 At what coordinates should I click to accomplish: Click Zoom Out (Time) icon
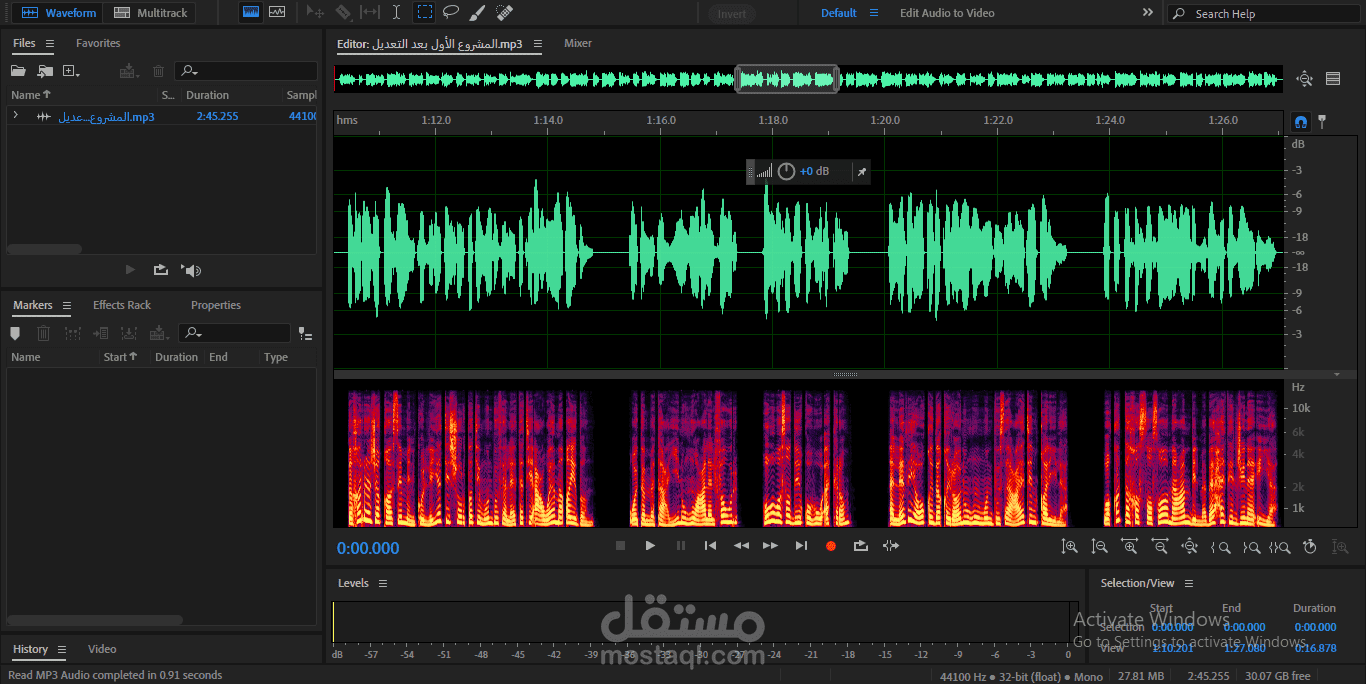click(1160, 547)
